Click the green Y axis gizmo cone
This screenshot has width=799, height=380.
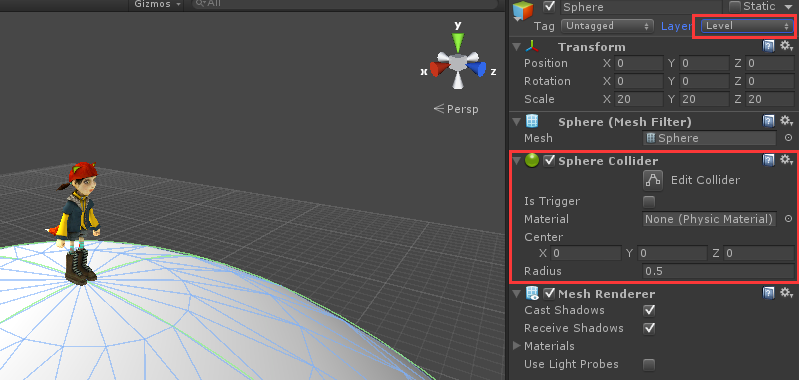(x=458, y=42)
